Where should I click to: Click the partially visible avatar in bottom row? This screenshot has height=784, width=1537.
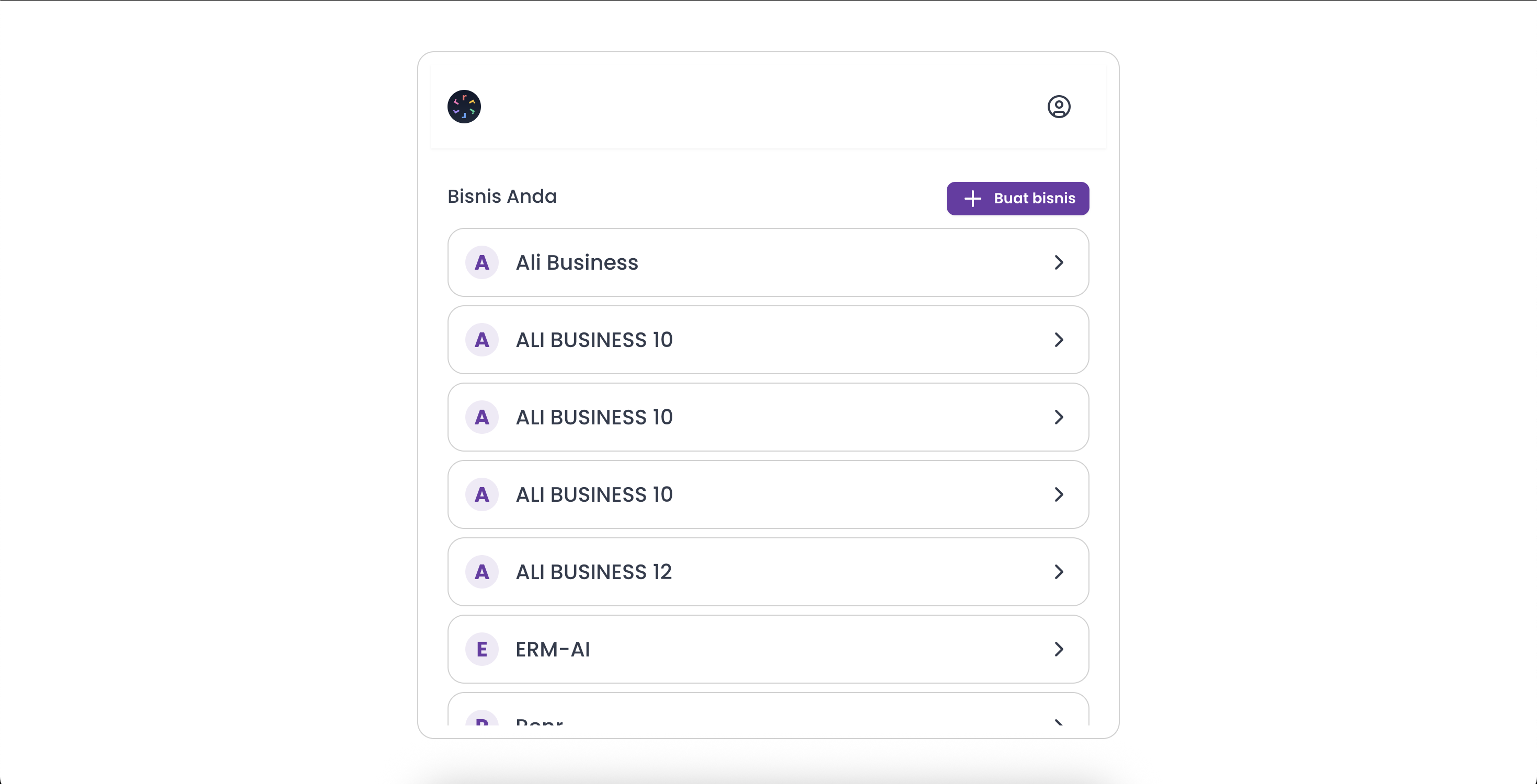(482, 718)
